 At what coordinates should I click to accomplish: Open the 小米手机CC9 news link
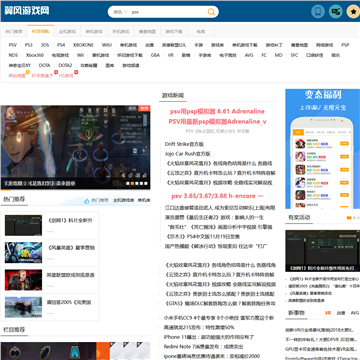click(219, 318)
